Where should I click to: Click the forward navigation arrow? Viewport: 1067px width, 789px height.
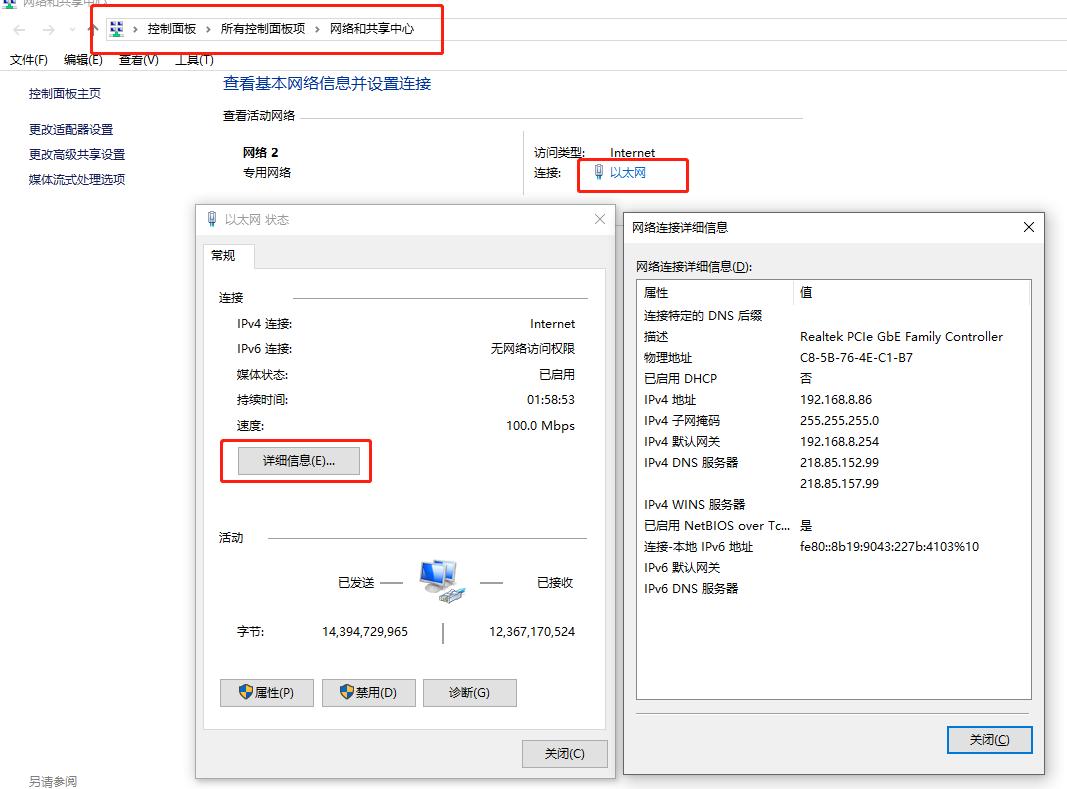click(48, 30)
